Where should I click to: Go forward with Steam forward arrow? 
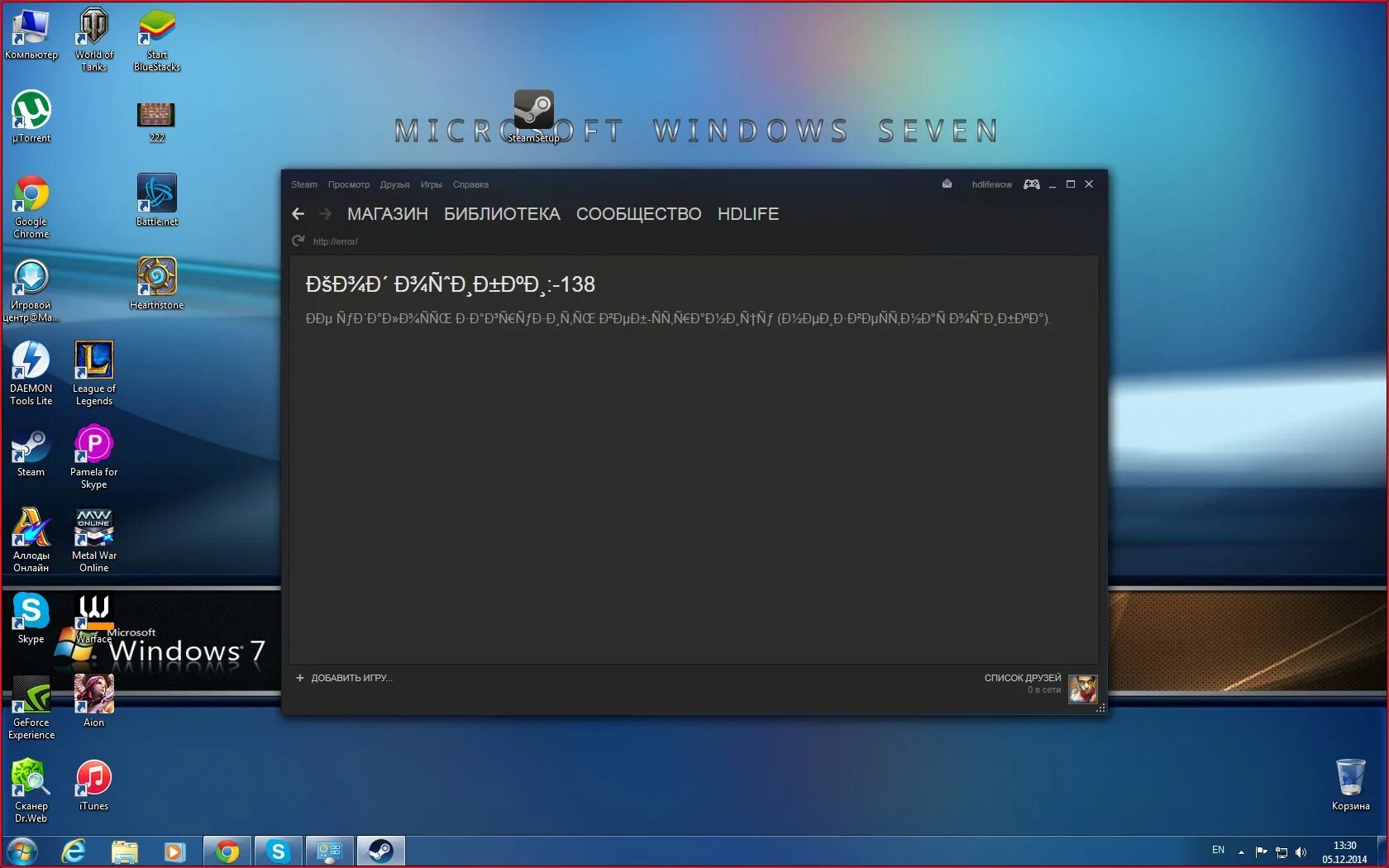[326, 214]
